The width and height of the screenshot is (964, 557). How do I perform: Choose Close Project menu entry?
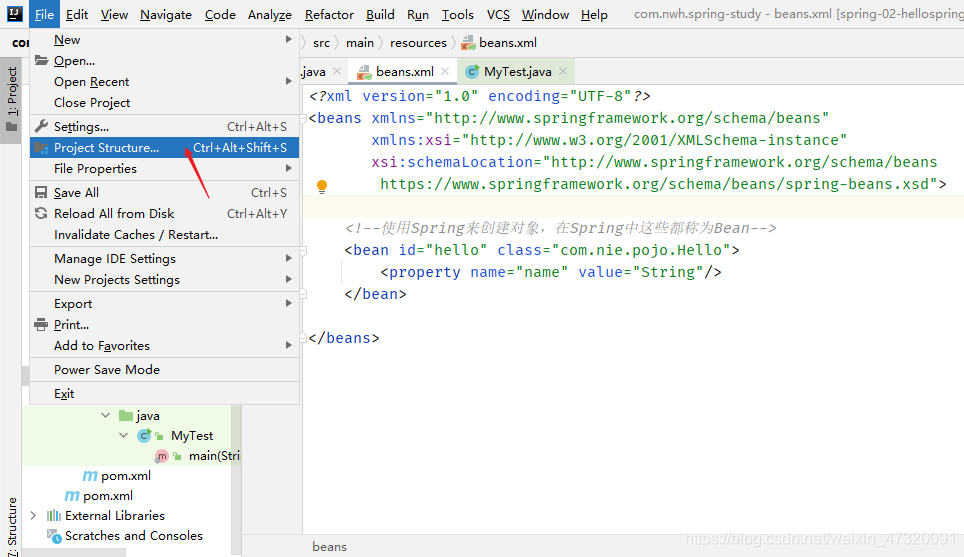[x=164, y=102]
